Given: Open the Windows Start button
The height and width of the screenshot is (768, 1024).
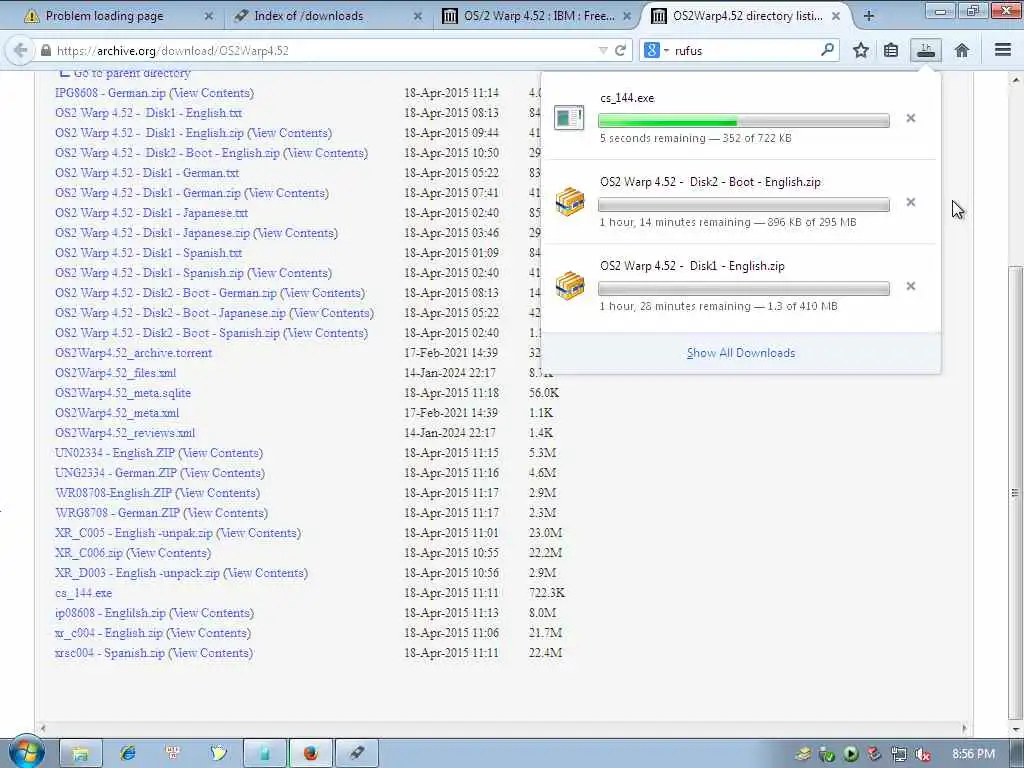Looking at the screenshot, I should [26, 752].
